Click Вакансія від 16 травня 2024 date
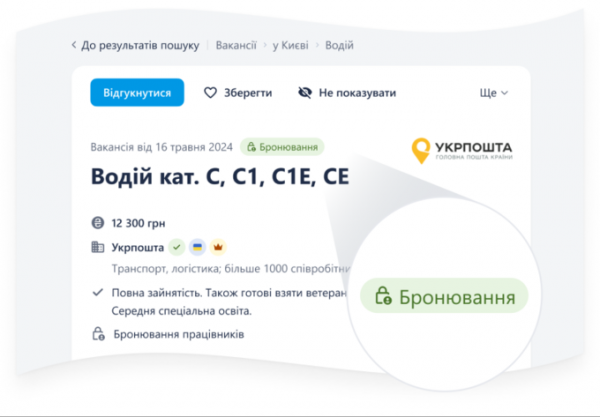 click(x=161, y=147)
